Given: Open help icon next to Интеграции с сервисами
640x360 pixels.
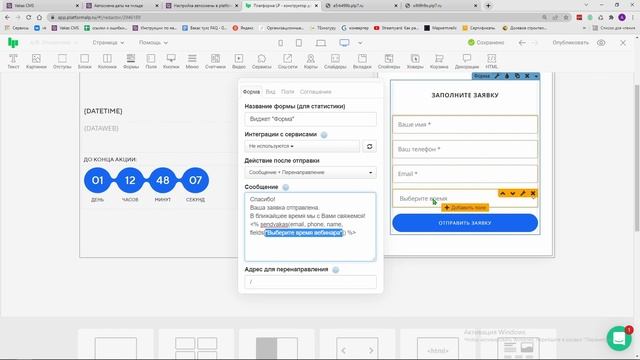Looking at the screenshot, I should point(324,135).
